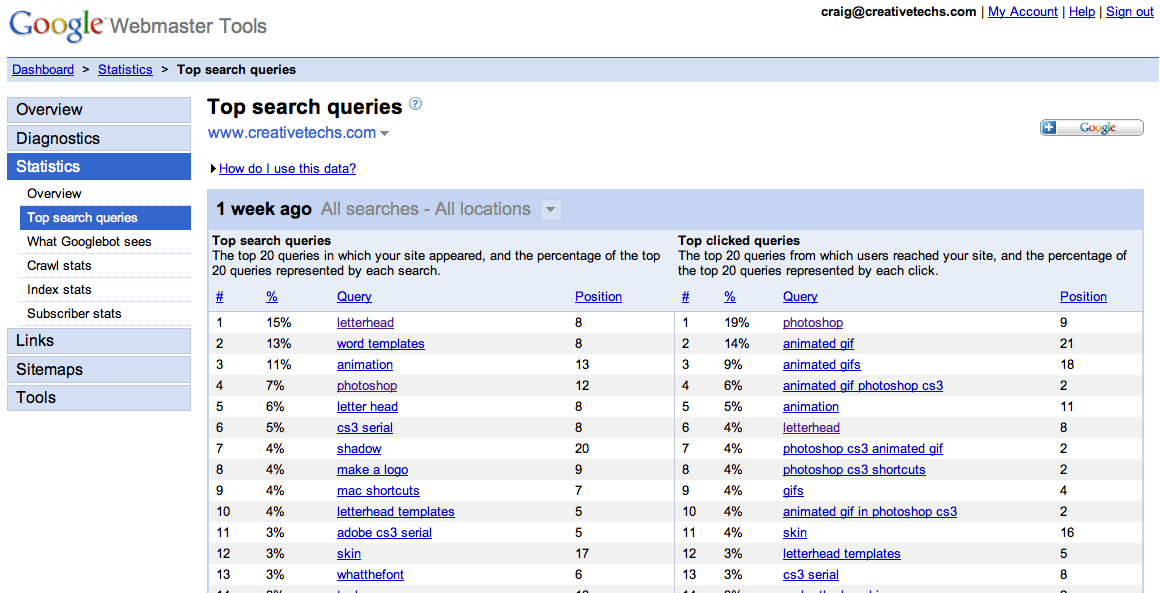Sort top clicked queries by Query column
This screenshot has width=1160, height=593.
(800, 296)
